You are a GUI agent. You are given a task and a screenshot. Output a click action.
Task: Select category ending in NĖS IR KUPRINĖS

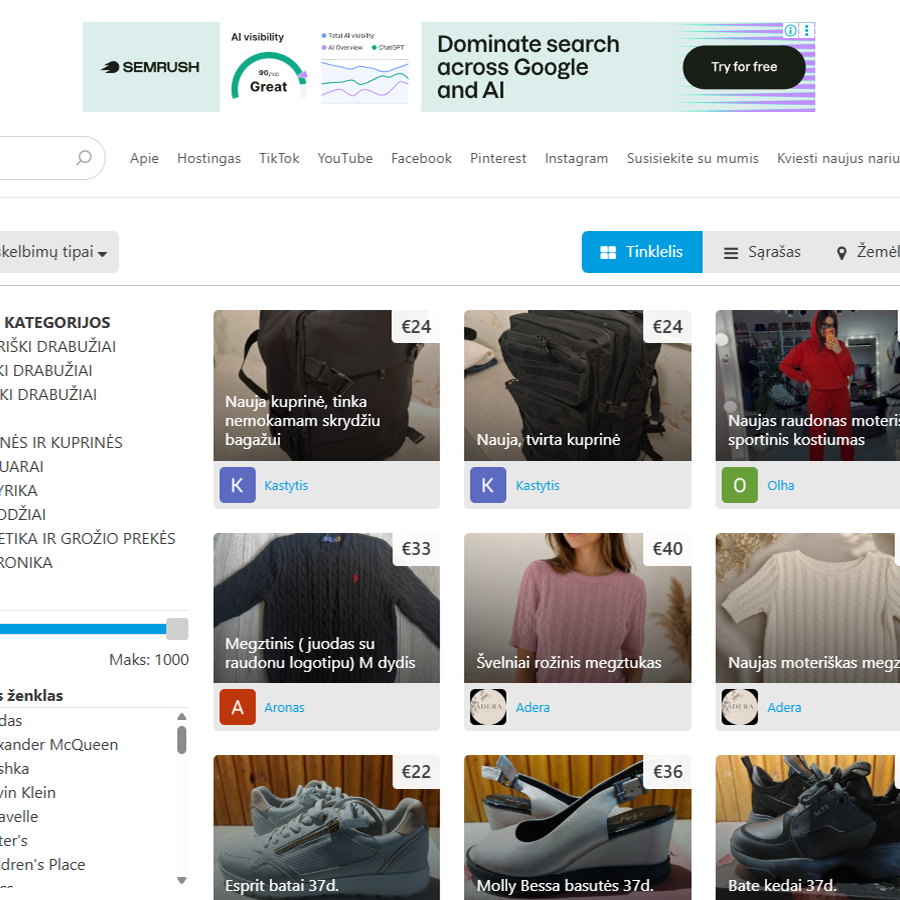click(61, 443)
